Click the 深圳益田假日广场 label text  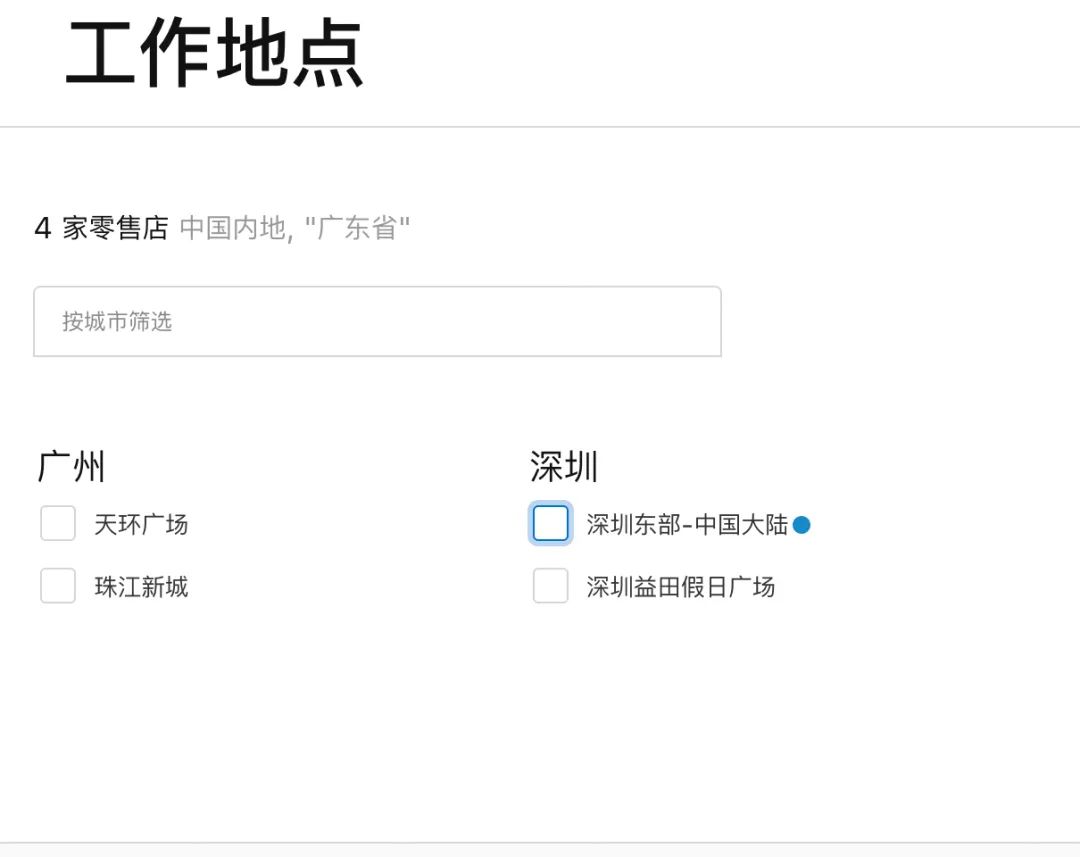click(x=680, y=587)
